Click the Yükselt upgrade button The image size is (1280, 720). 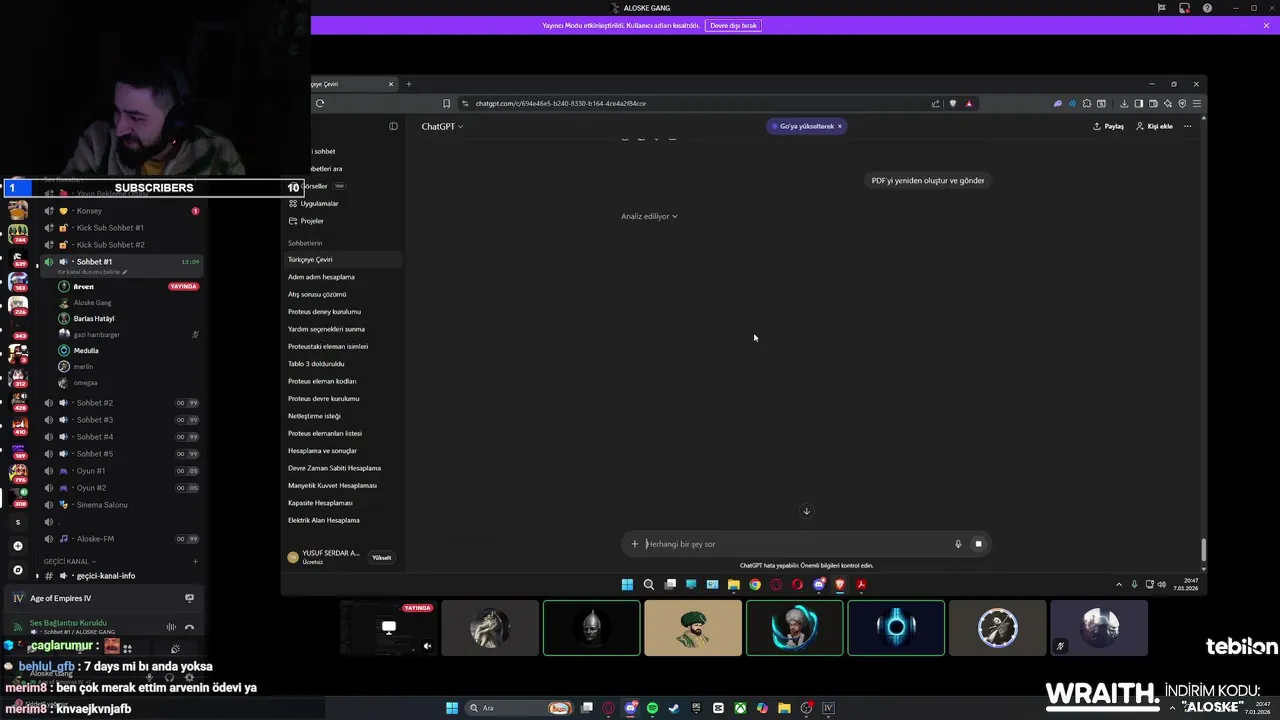(x=382, y=557)
